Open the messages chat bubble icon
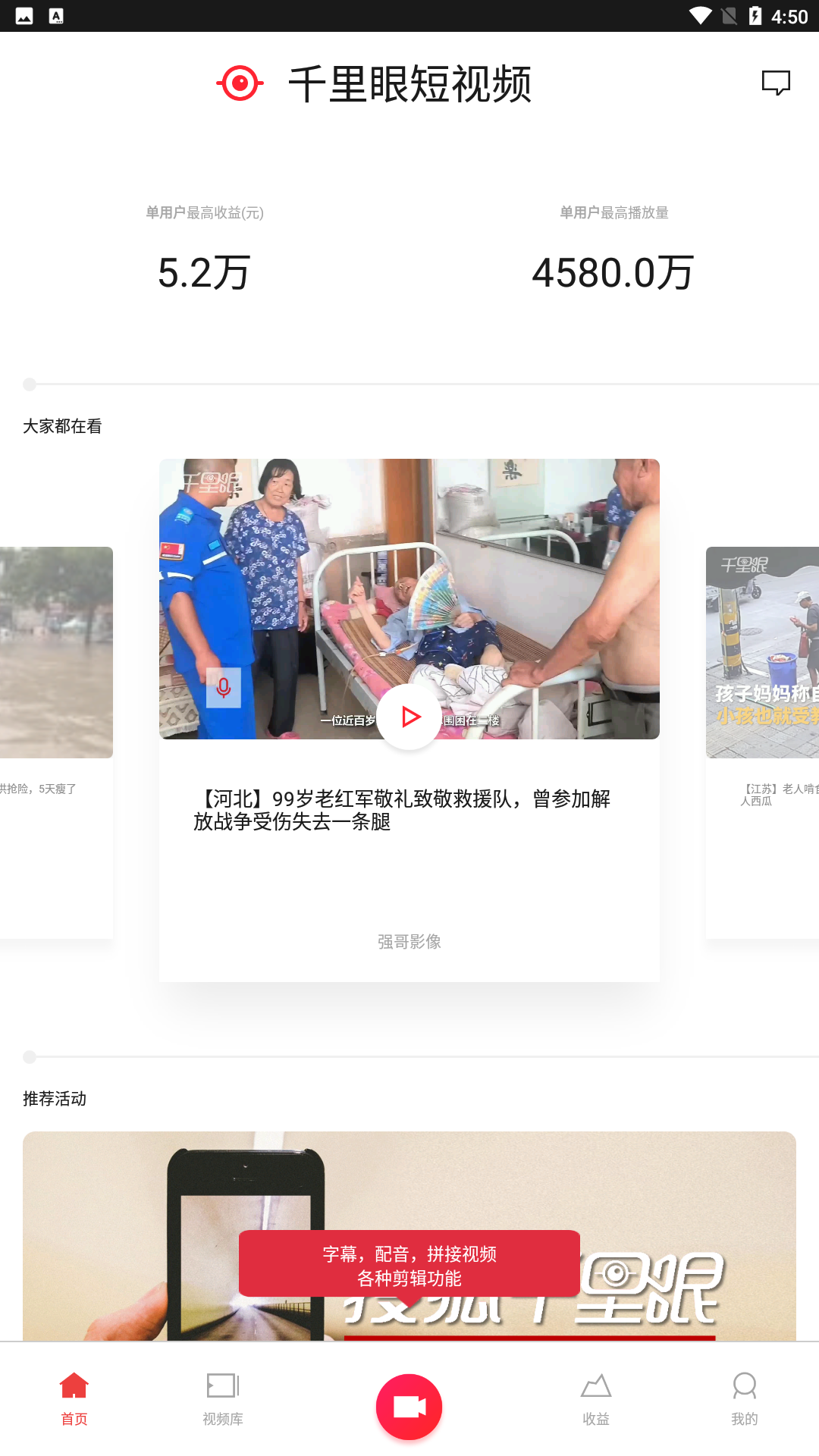 (776, 83)
